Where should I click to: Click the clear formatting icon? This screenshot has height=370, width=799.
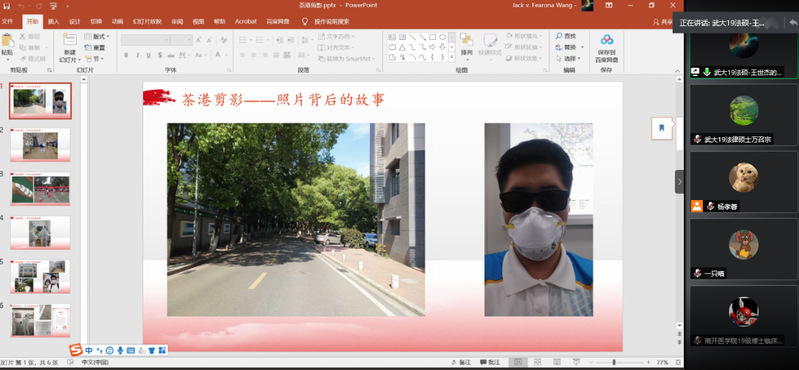pyautogui.click(x=223, y=40)
